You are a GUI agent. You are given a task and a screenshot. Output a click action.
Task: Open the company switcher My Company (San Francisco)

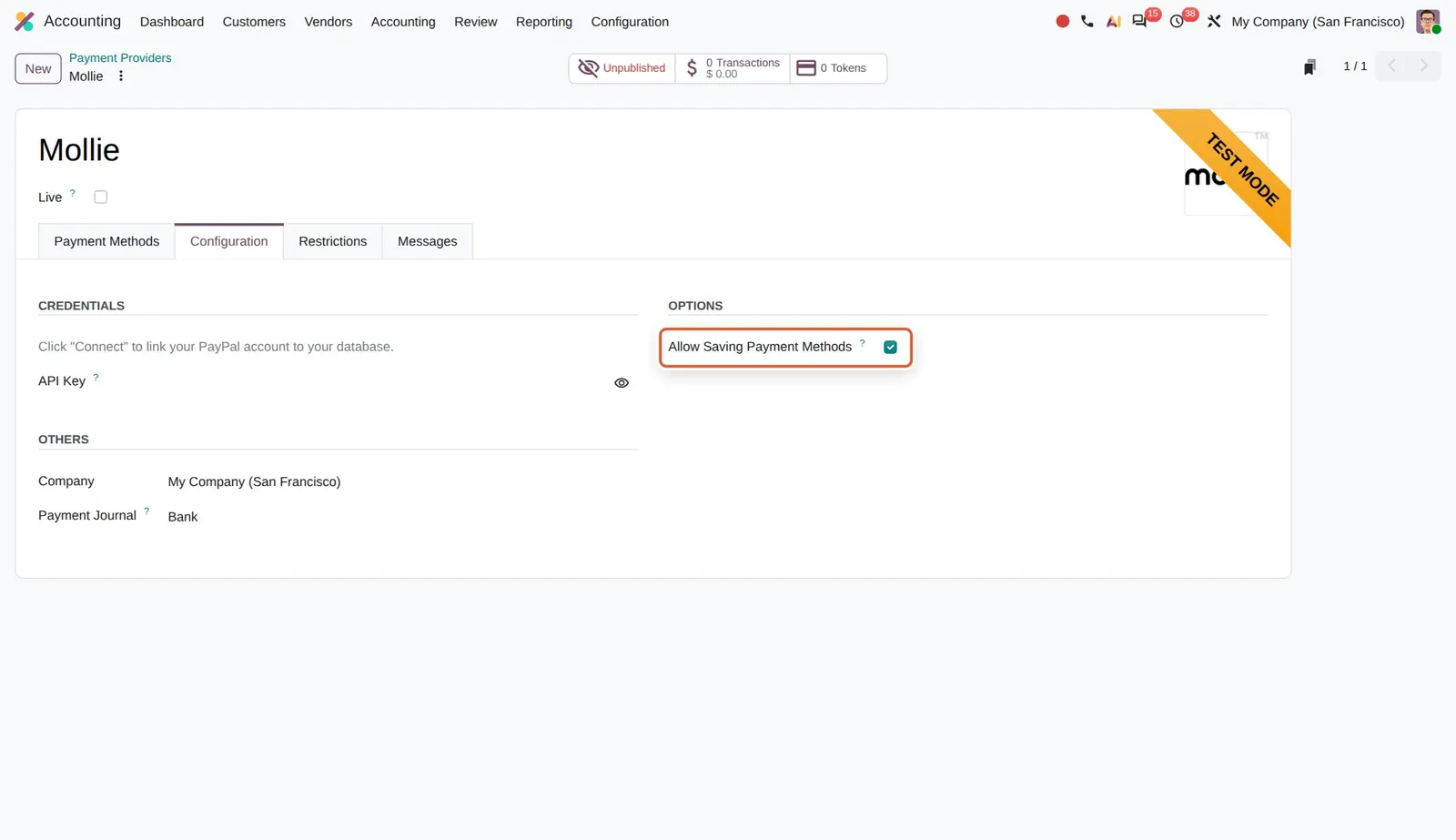(x=1318, y=22)
